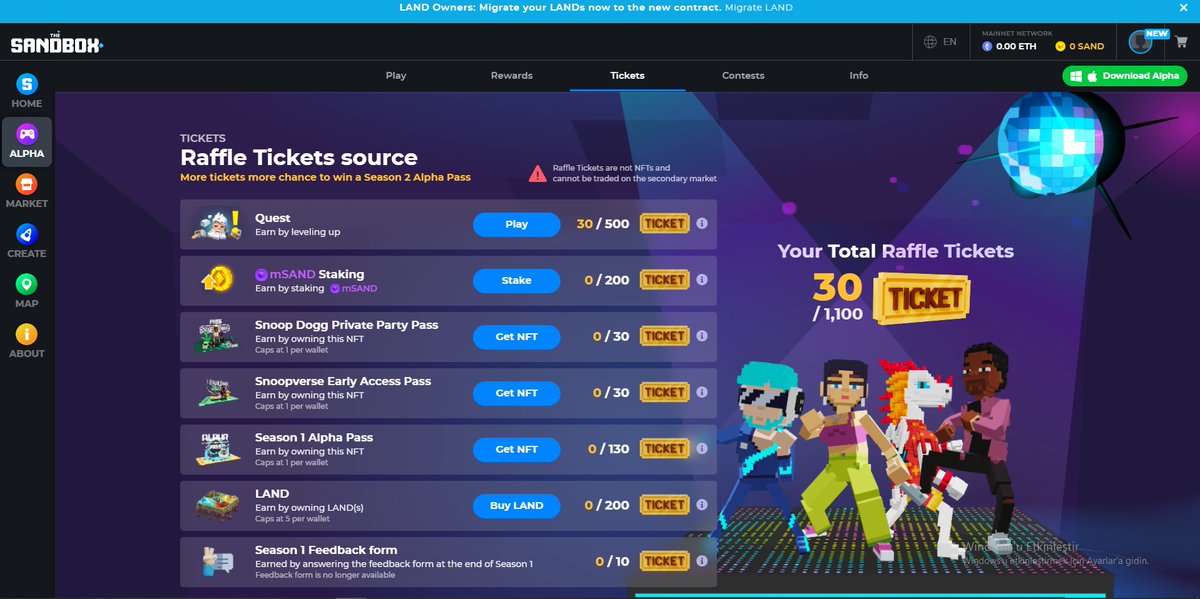
Task: Click The Sandbox logo
Action: (56, 44)
